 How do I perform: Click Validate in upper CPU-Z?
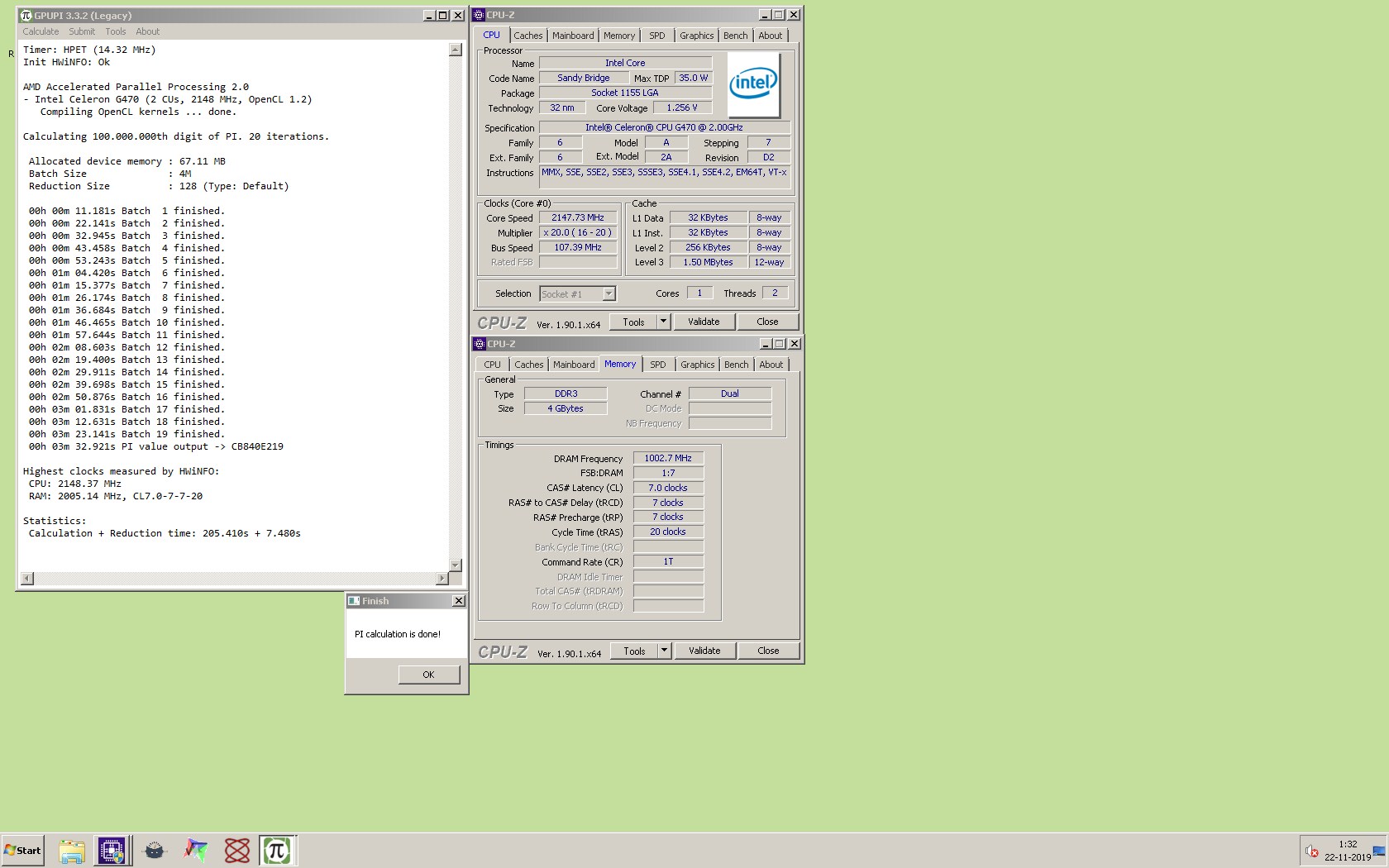click(704, 322)
